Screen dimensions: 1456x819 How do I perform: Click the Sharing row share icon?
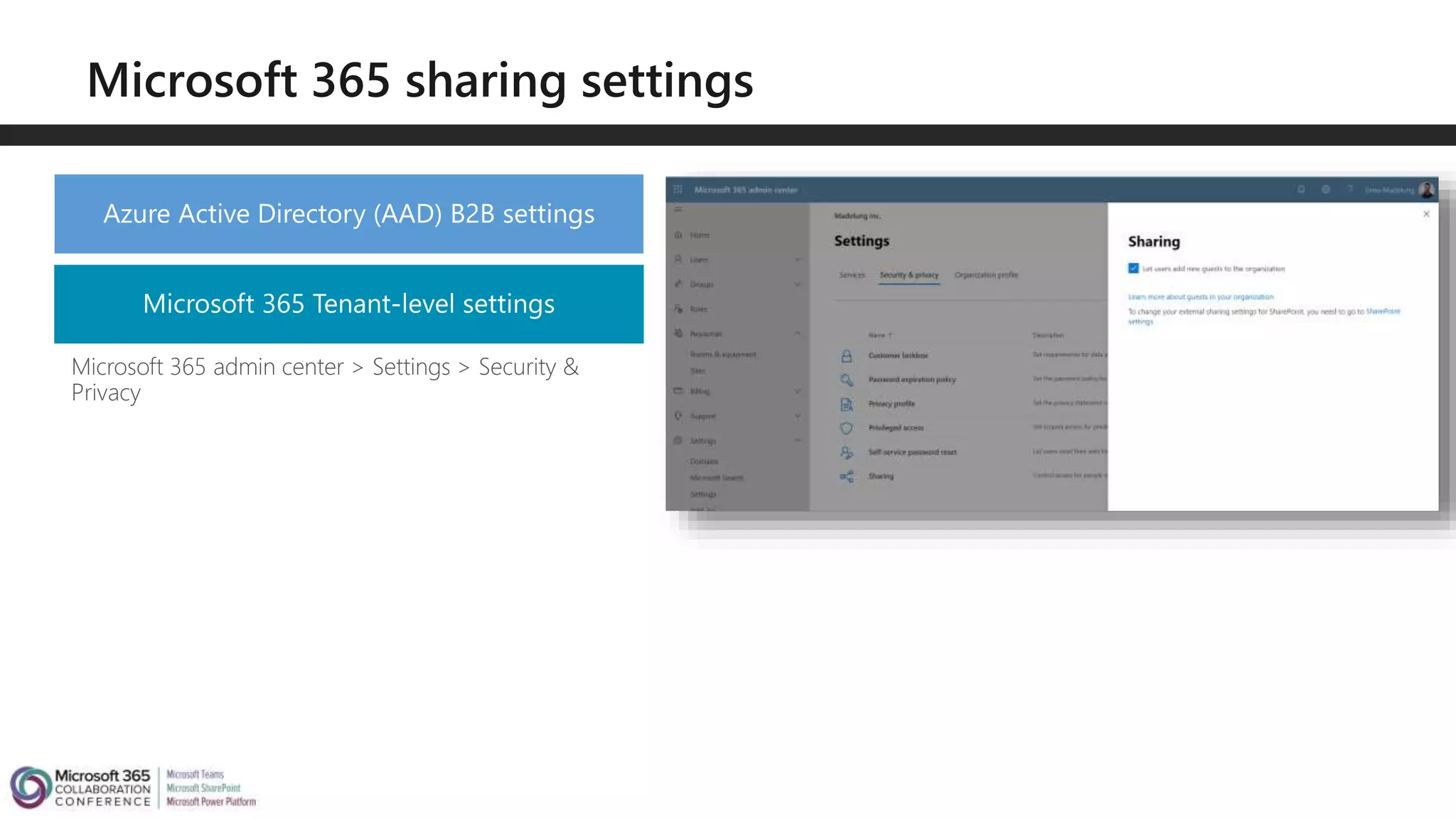[846, 476]
